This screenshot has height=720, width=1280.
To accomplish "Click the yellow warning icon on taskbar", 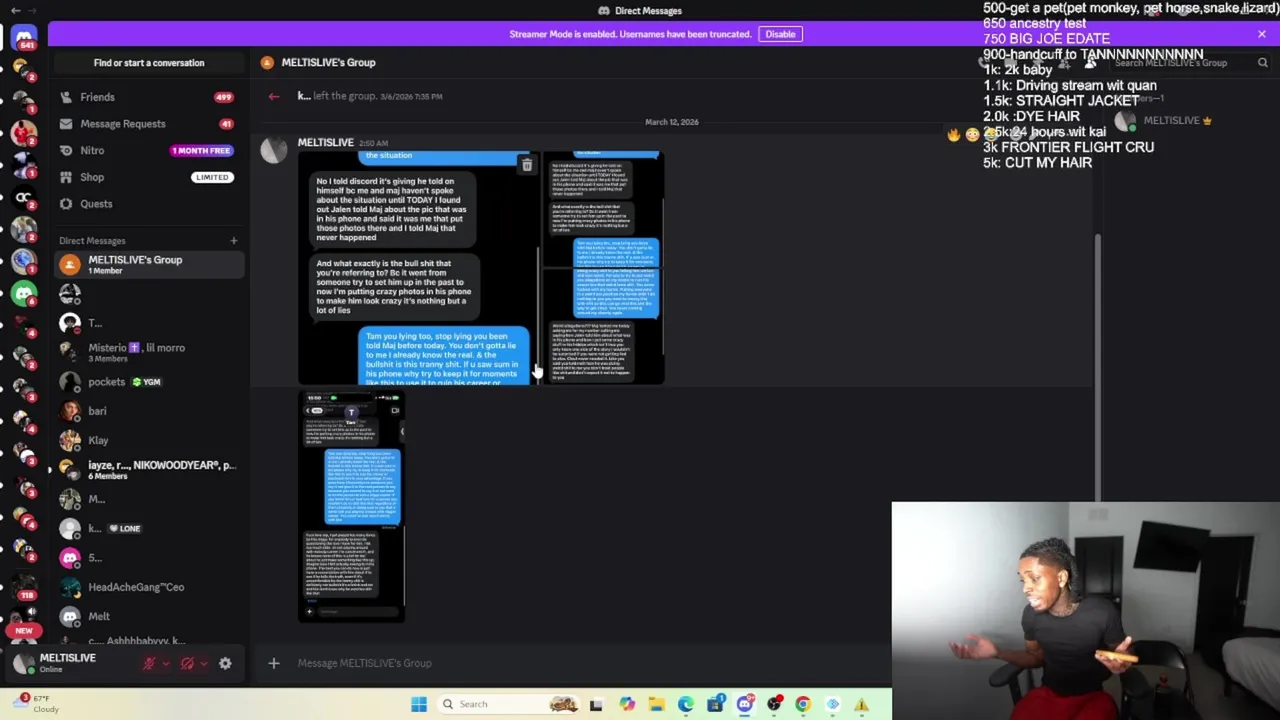I will [x=861, y=705].
